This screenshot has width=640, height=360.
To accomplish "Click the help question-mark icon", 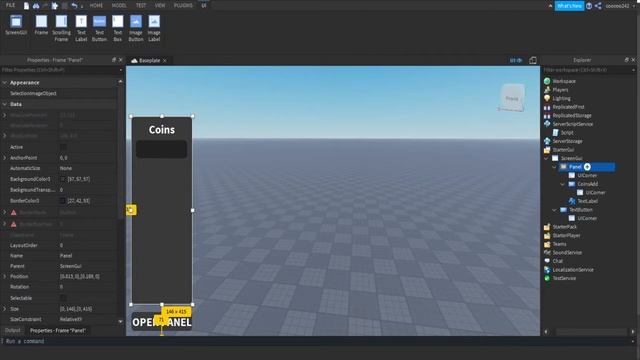I will pyautogui.click(x=589, y=6).
